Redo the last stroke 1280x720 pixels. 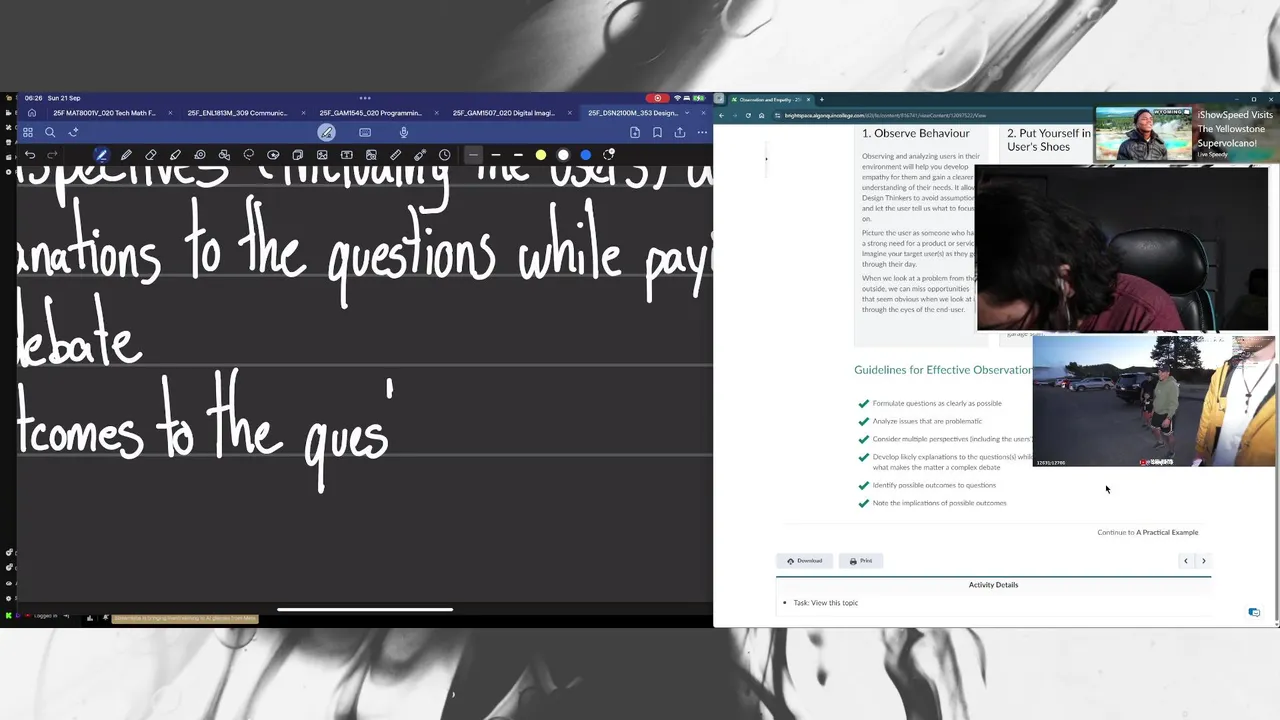(52, 155)
